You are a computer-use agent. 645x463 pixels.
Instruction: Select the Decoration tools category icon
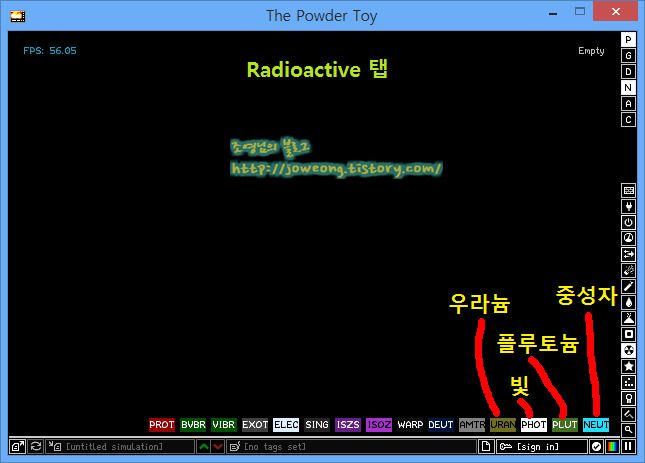[x=629, y=414]
